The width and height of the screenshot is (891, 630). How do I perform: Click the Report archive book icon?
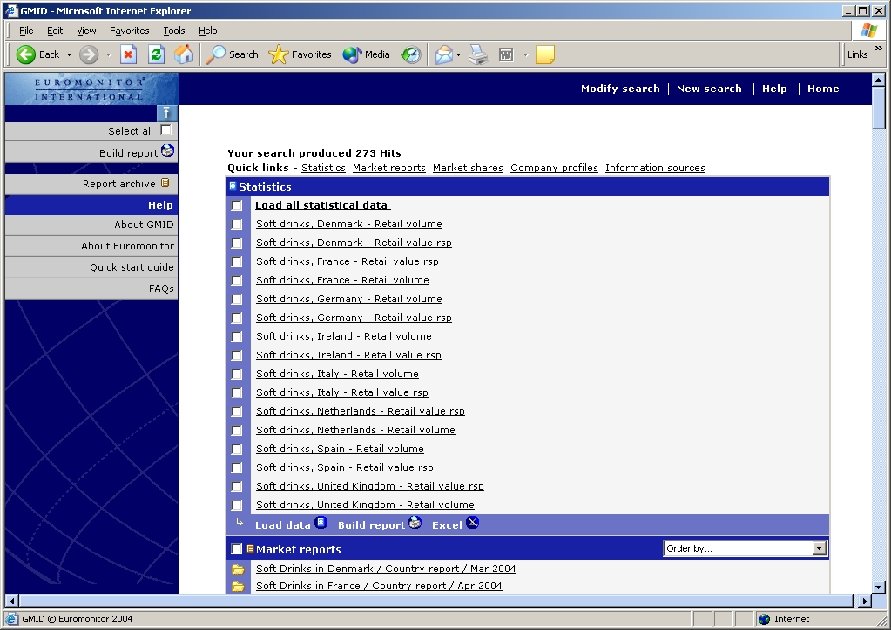(165, 183)
